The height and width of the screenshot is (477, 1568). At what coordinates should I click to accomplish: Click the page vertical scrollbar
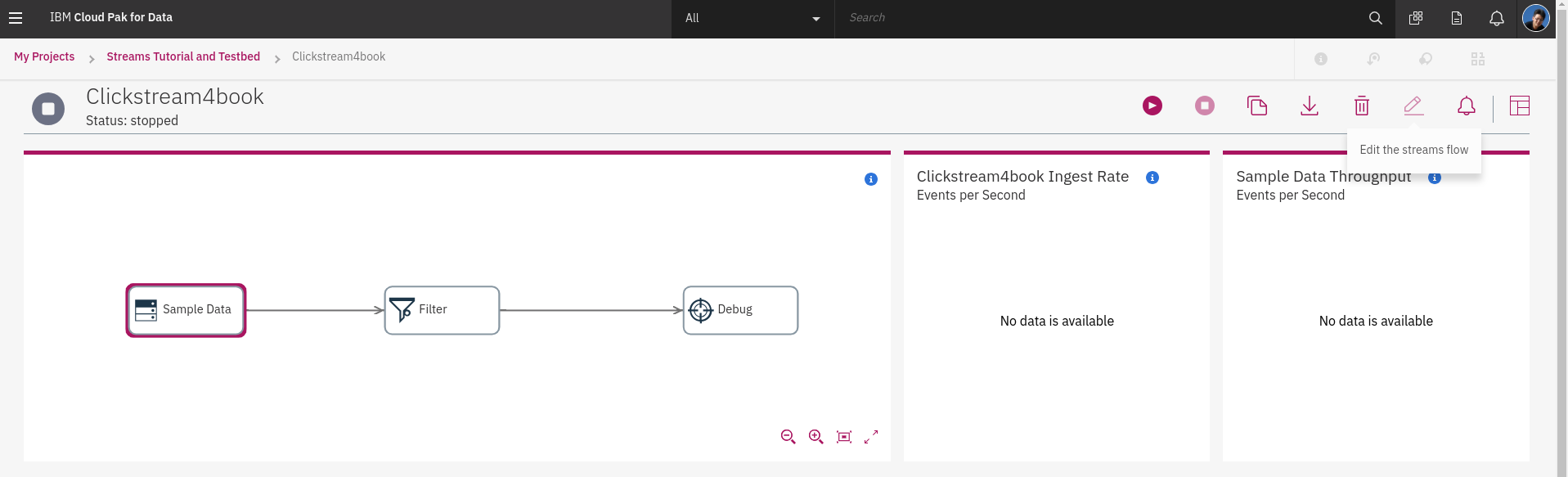point(1561,238)
